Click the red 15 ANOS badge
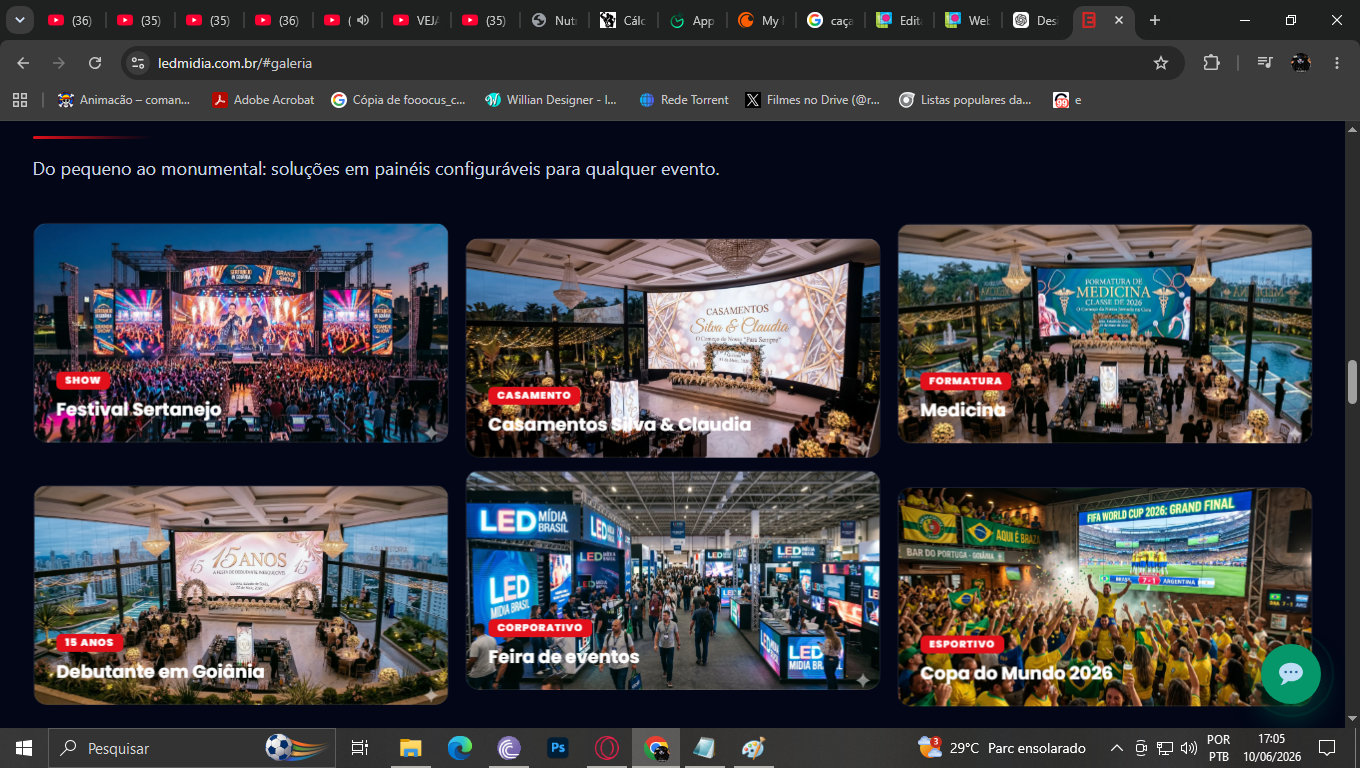This screenshot has height=768, width=1360. tap(90, 642)
